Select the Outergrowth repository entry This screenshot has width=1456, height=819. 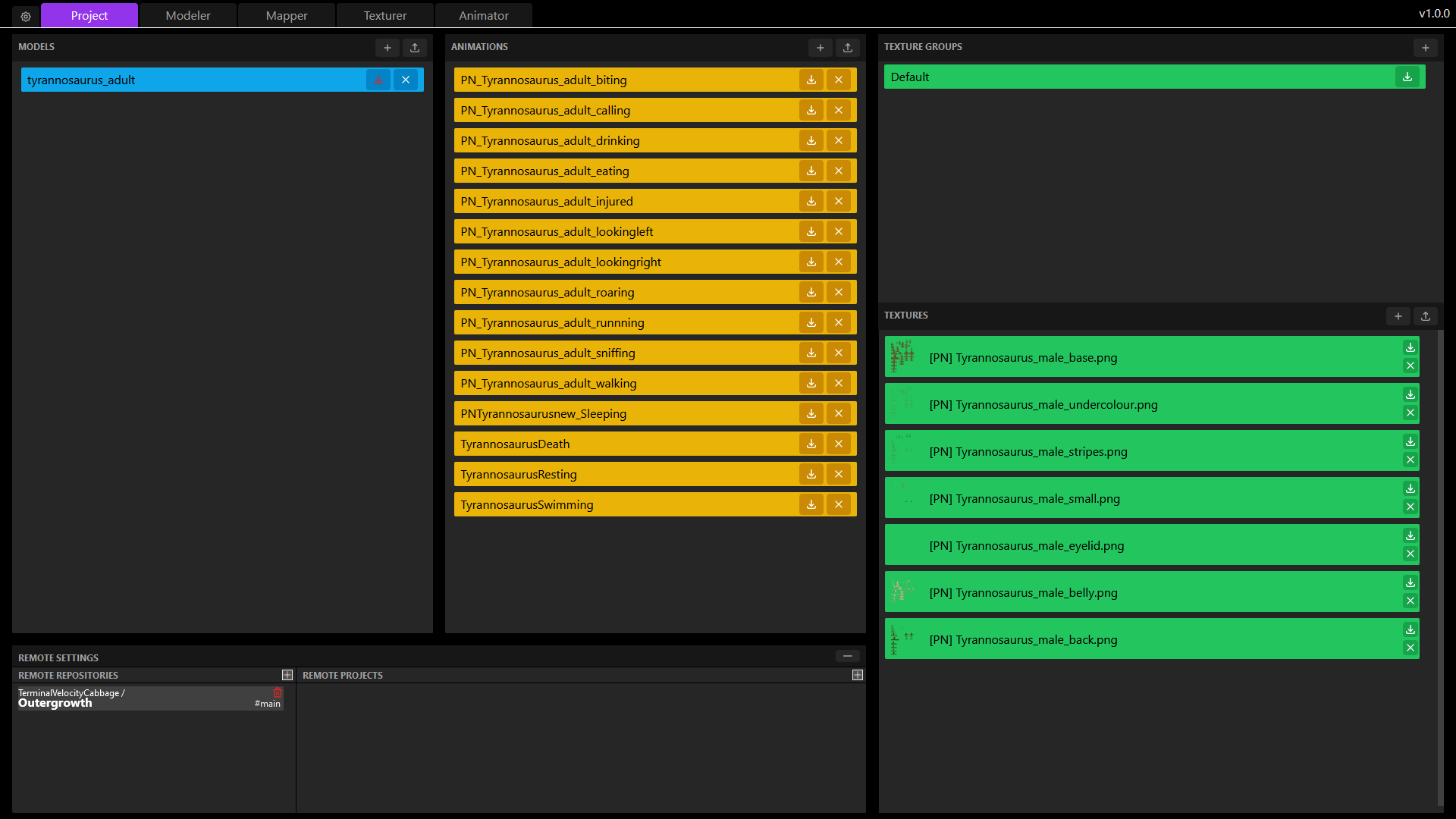pos(136,698)
